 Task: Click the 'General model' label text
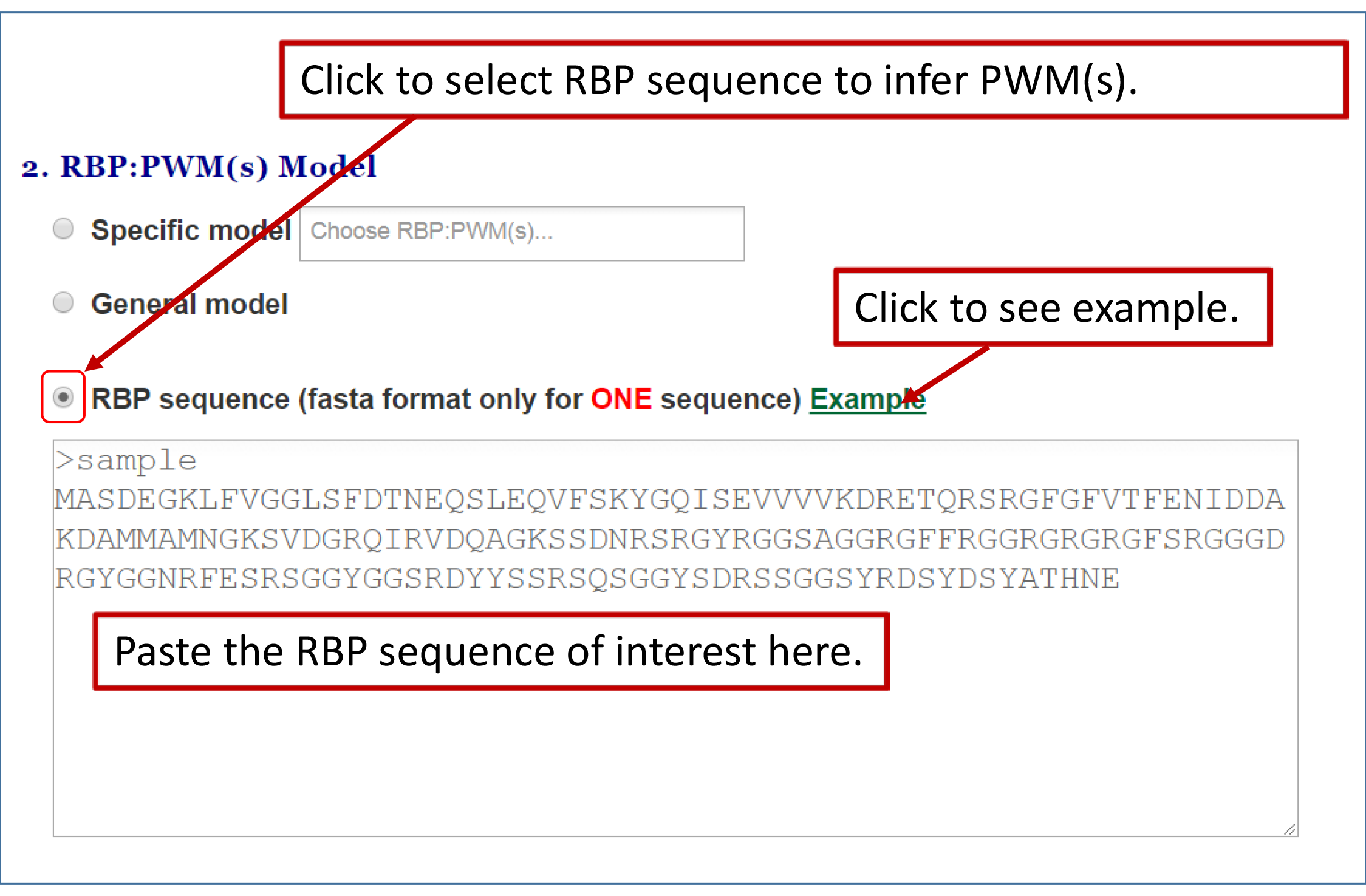pos(190,304)
